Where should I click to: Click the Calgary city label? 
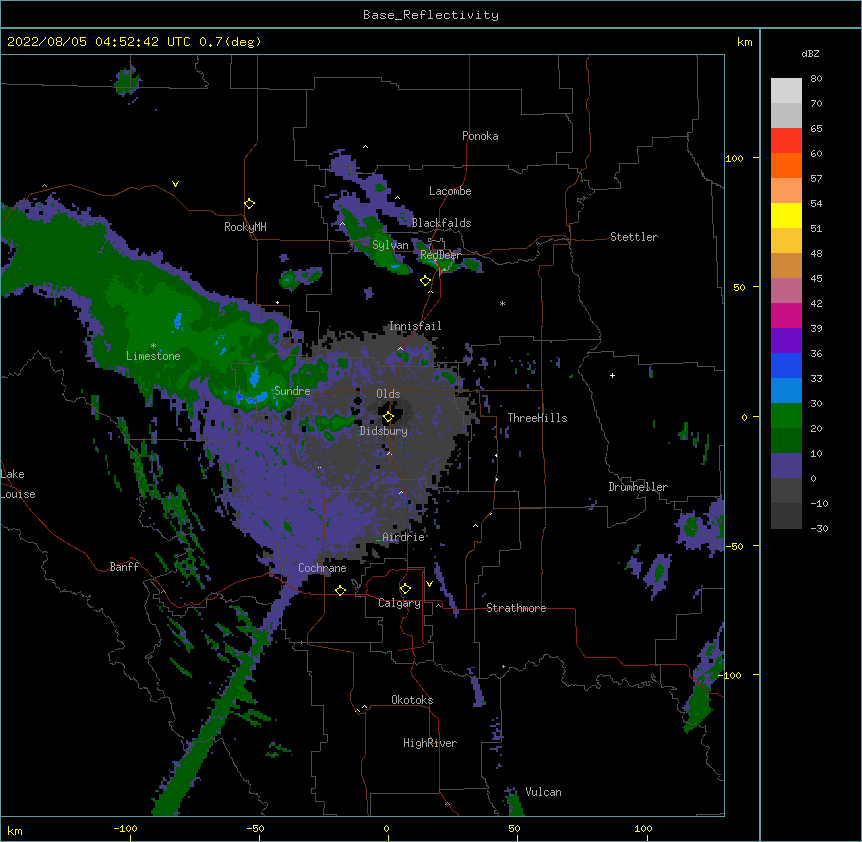pyautogui.click(x=399, y=603)
